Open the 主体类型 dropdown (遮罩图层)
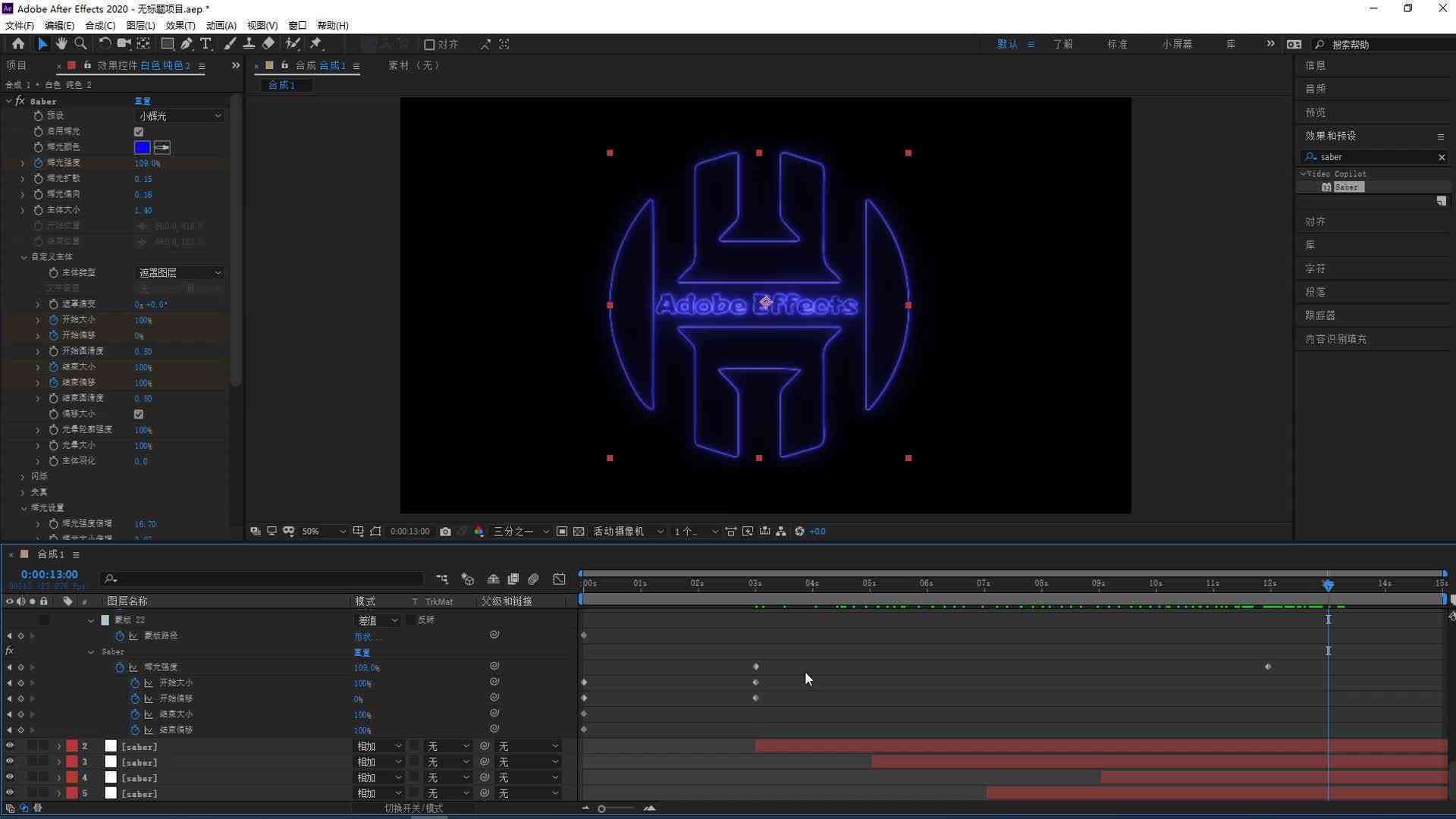The height and width of the screenshot is (819, 1456). [180, 272]
